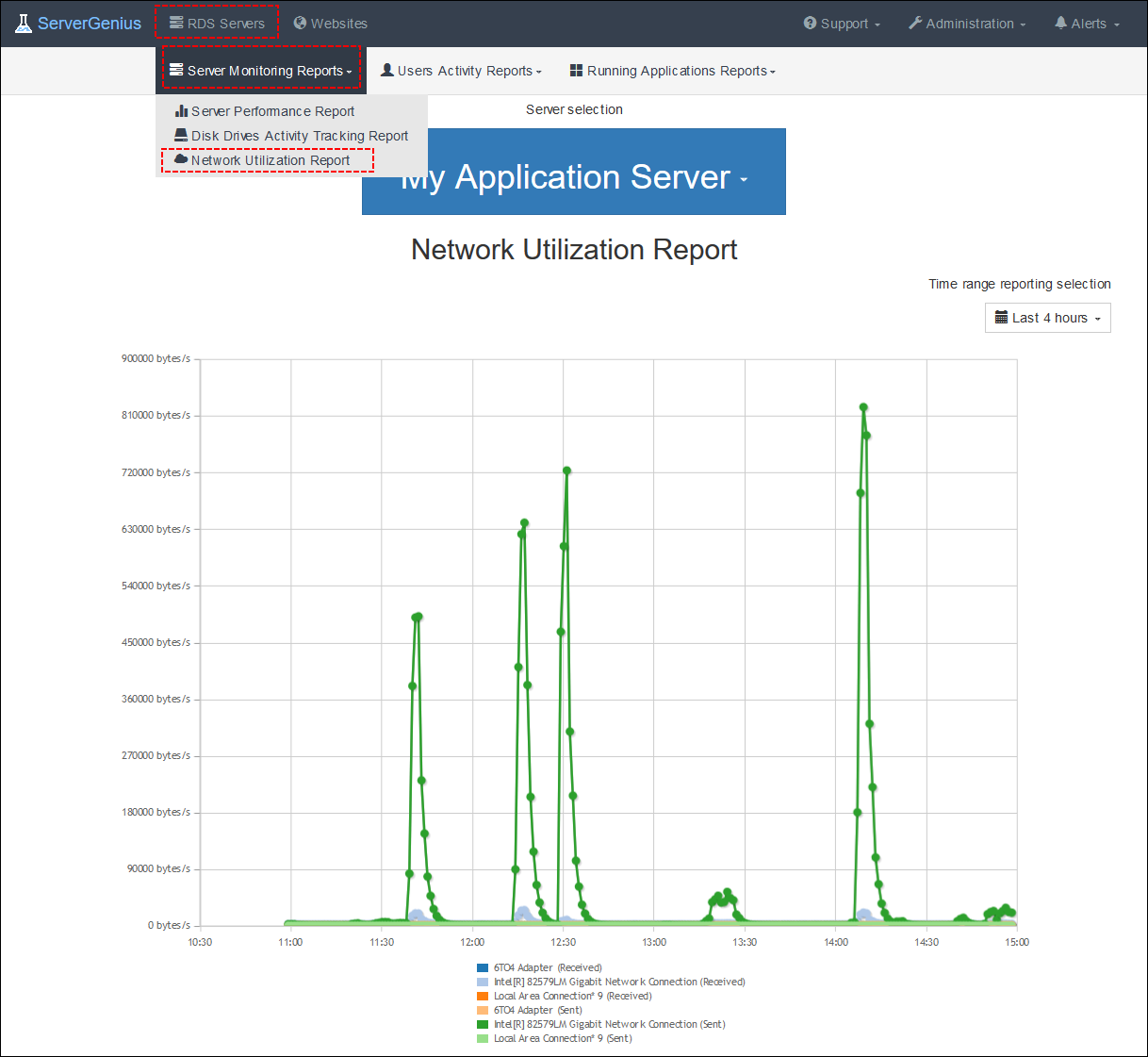The width and height of the screenshot is (1148, 1057).
Task: Open the Users Activity Reports dropdown
Action: point(461,71)
